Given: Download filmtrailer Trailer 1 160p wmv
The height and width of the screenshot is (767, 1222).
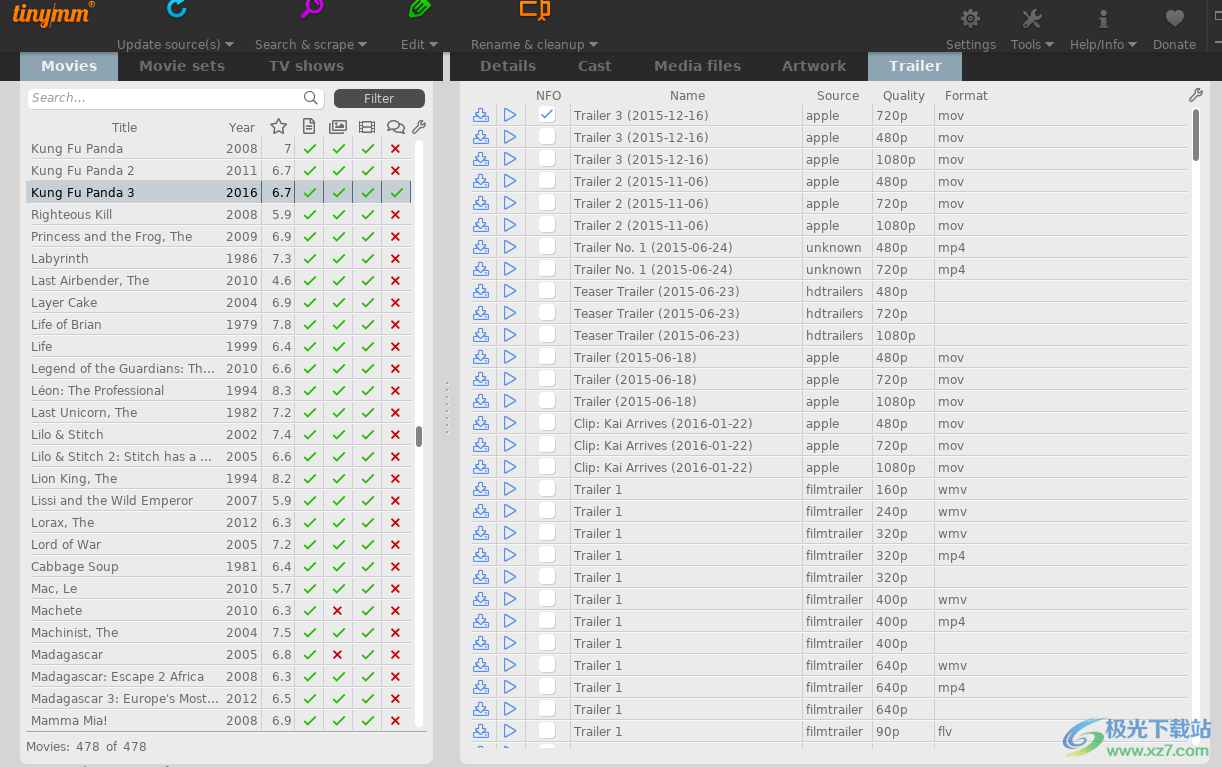Looking at the screenshot, I should pos(481,489).
